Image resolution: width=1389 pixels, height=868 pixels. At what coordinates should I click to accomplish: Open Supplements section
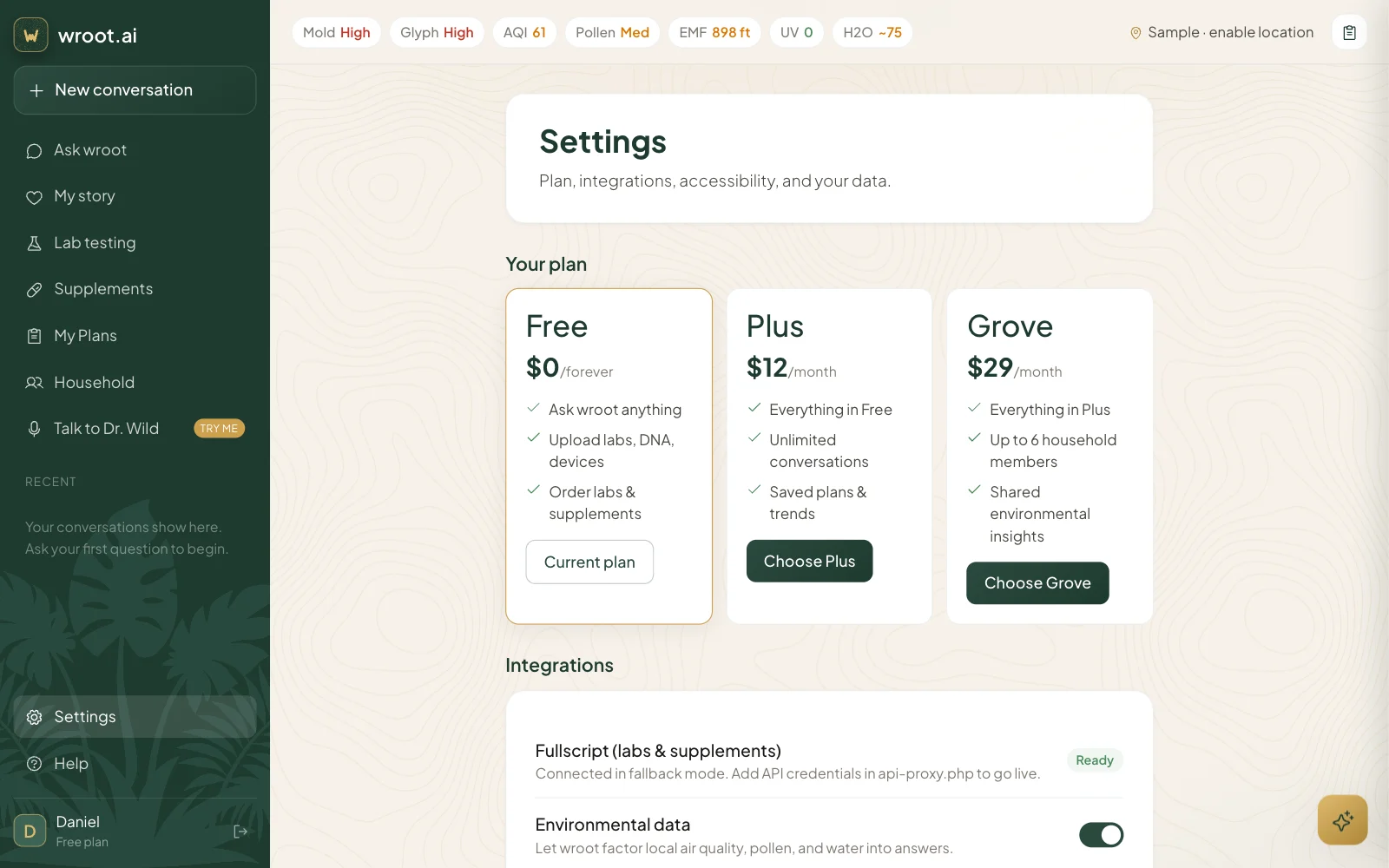(135, 289)
